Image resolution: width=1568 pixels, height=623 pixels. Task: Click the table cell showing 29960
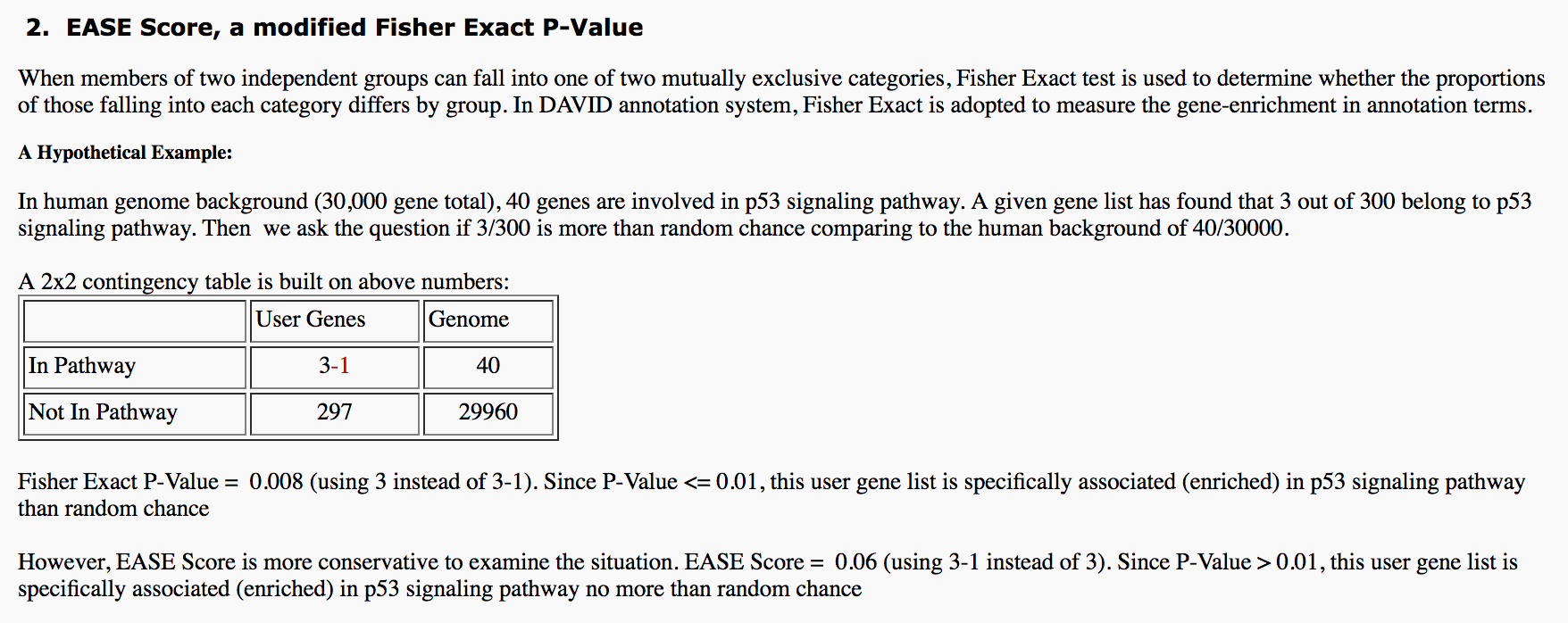pos(488,413)
